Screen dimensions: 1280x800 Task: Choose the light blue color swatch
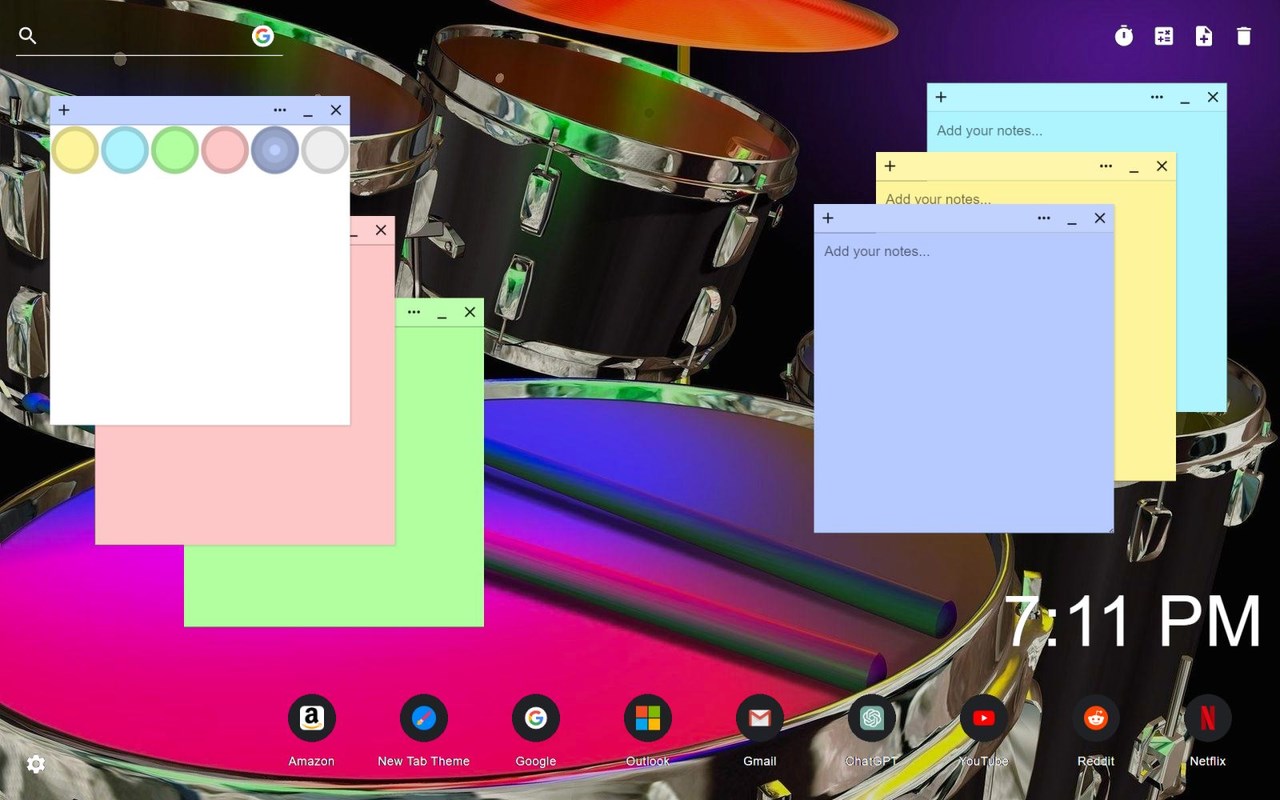(125, 150)
